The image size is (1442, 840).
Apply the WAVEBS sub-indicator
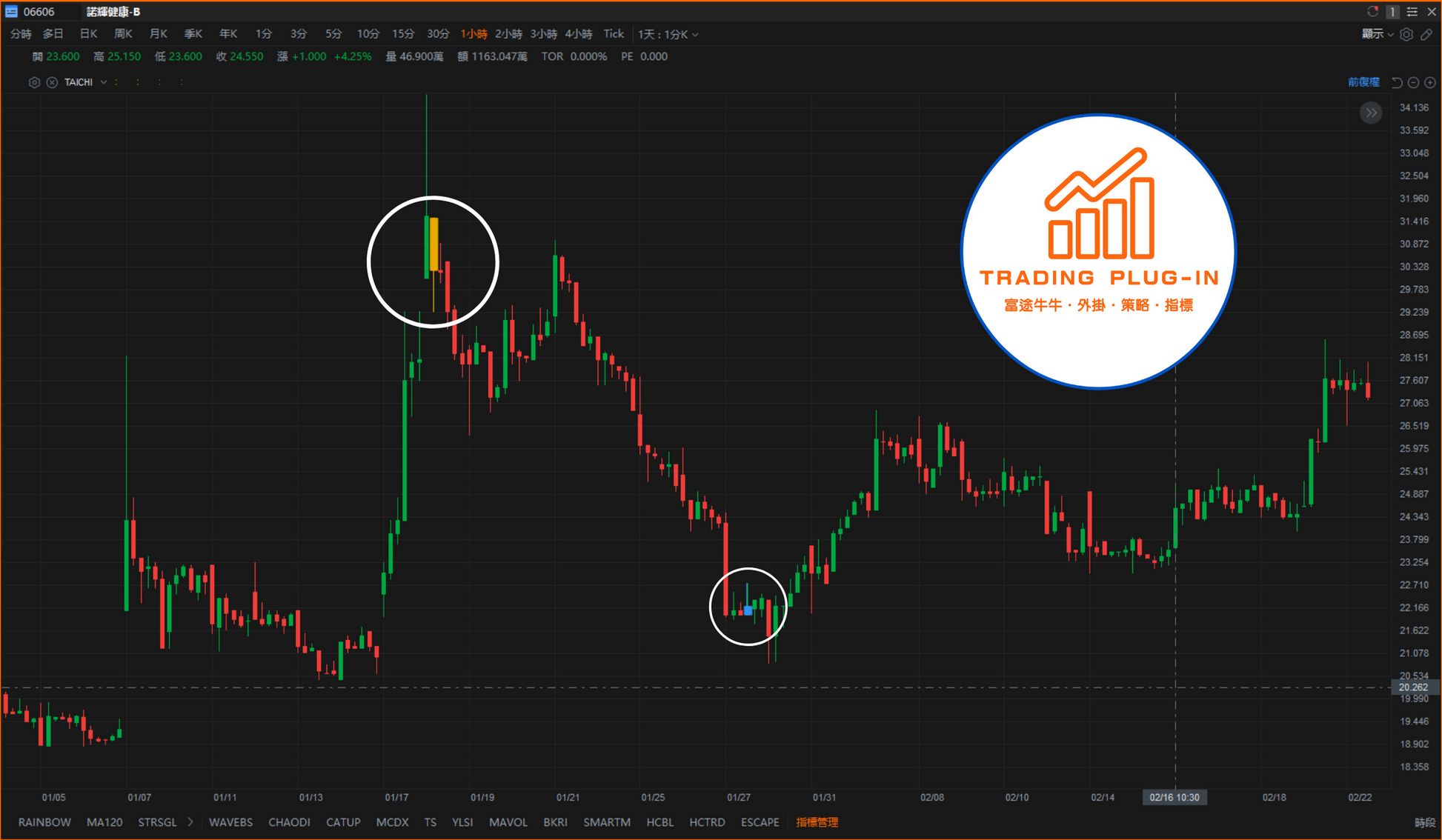click(230, 822)
